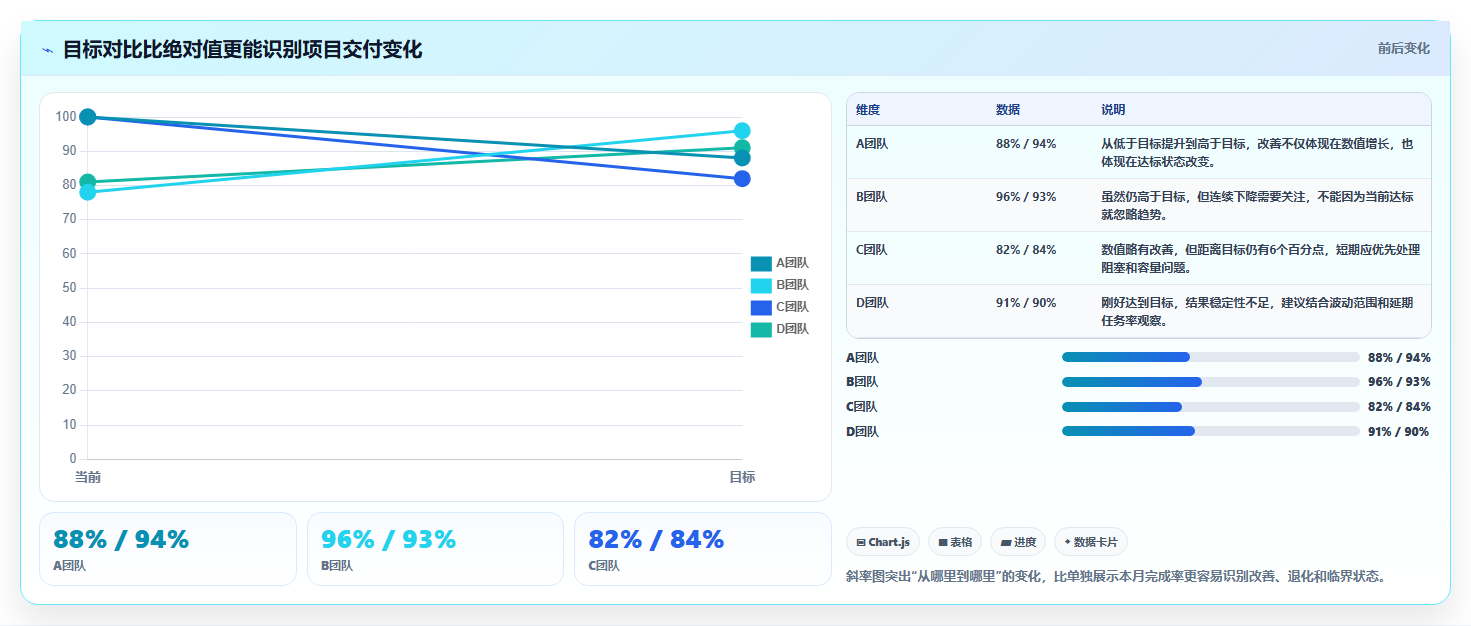Click the 目标 x-axis label

tap(742, 477)
